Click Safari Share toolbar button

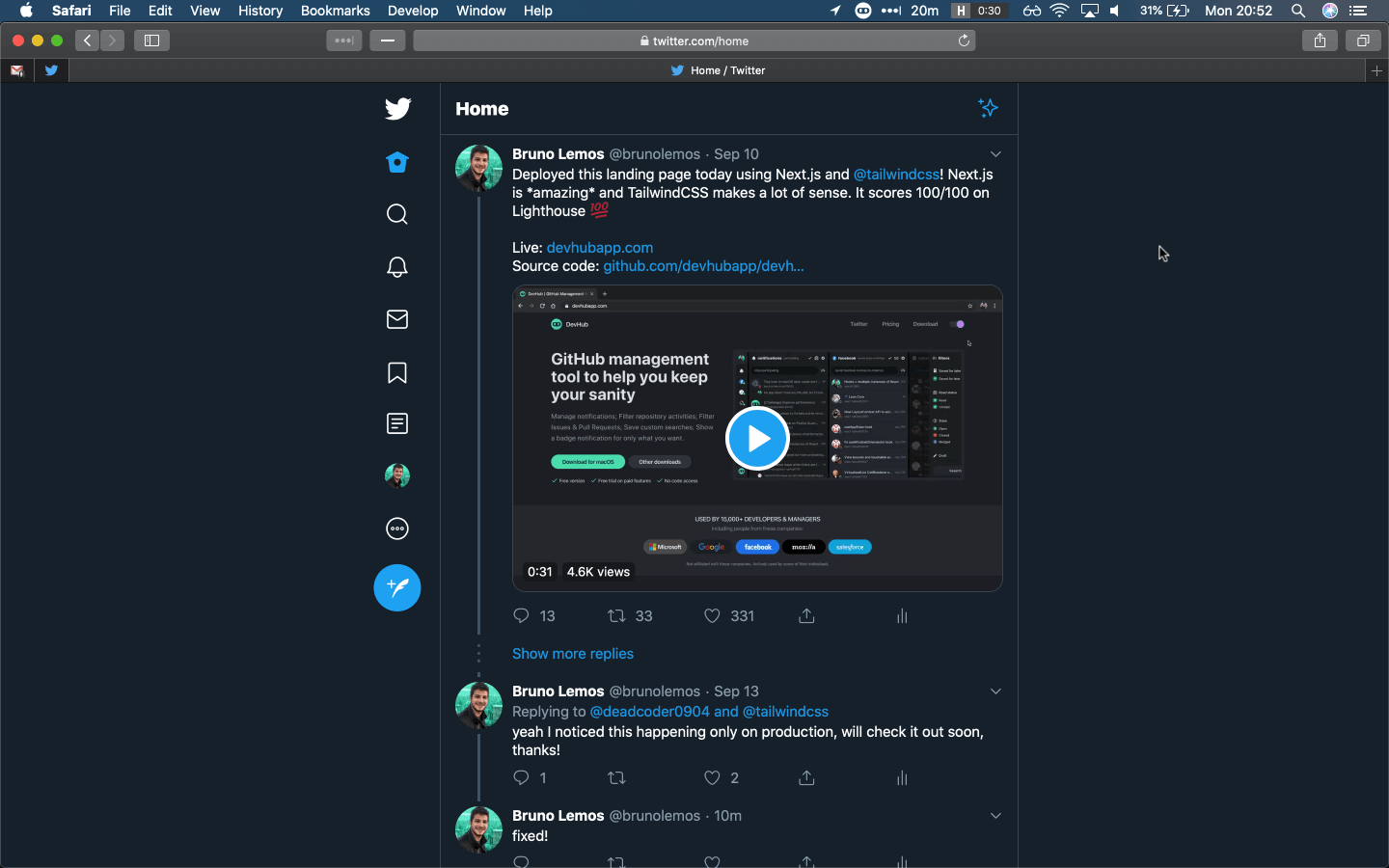tap(1320, 41)
